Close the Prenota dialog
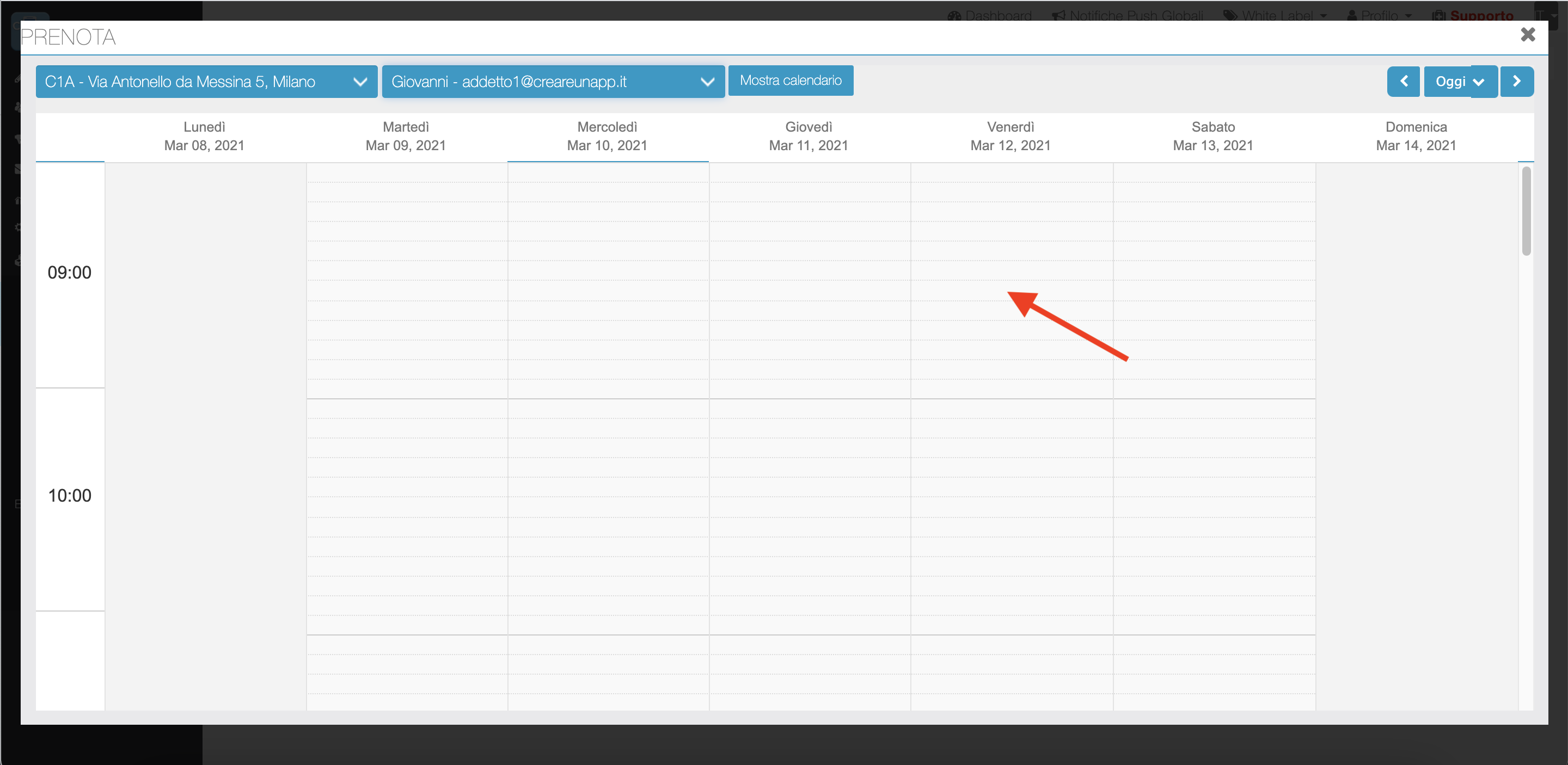The image size is (1568, 765). (x=1527, y=35)
